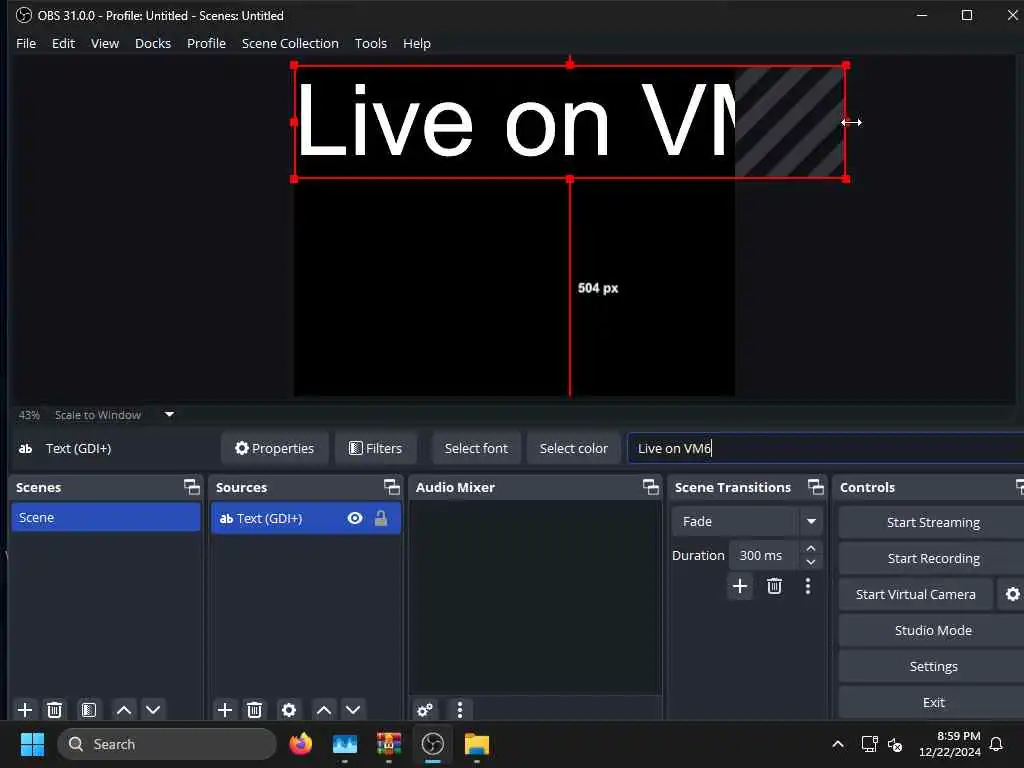Pop out the Scenes dock

192,487
